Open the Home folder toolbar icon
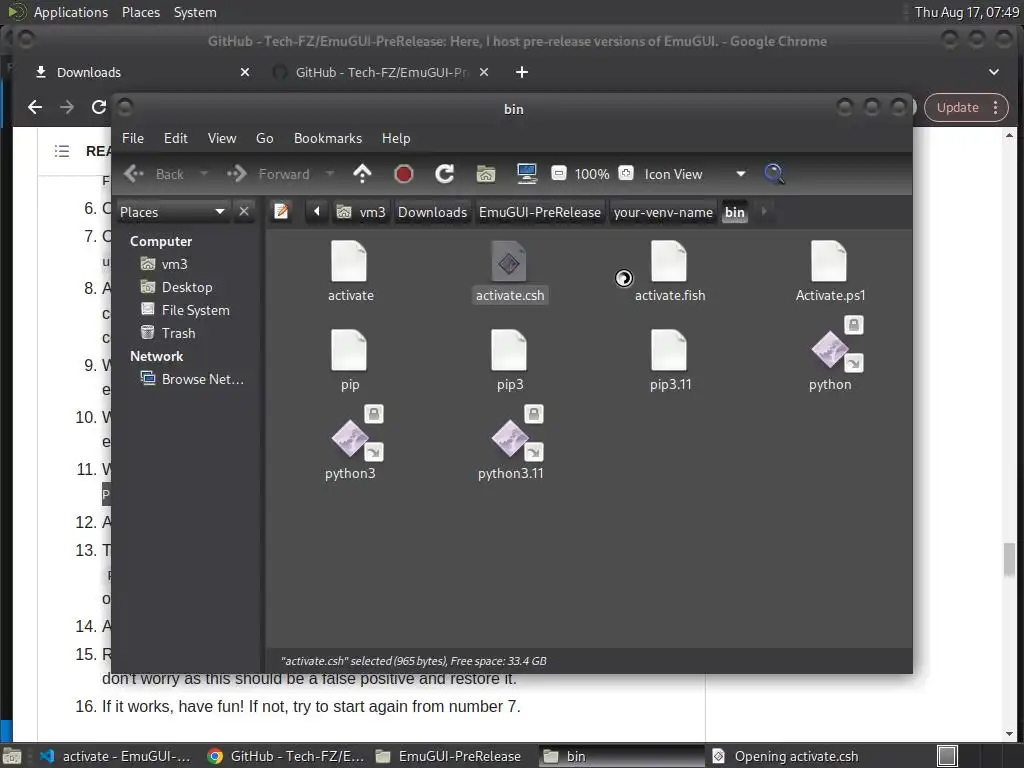The image size is (1024, 768). pyautogui.click(x=486, y=174)
